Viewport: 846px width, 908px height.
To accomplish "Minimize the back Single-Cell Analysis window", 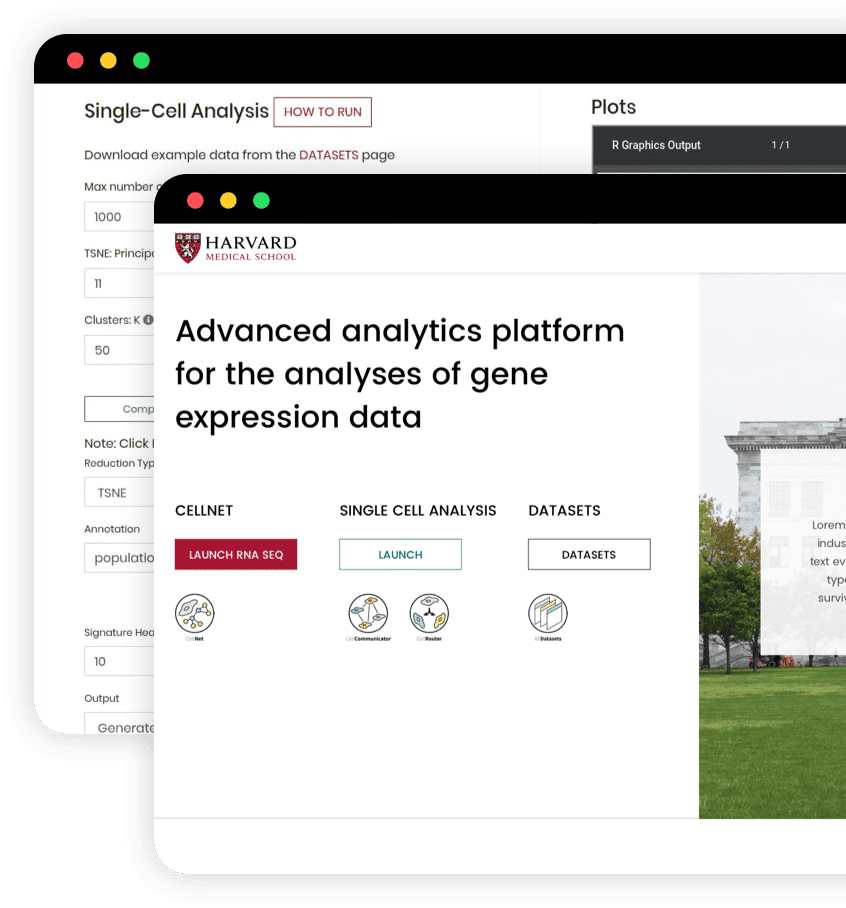I will pos(108,60).
